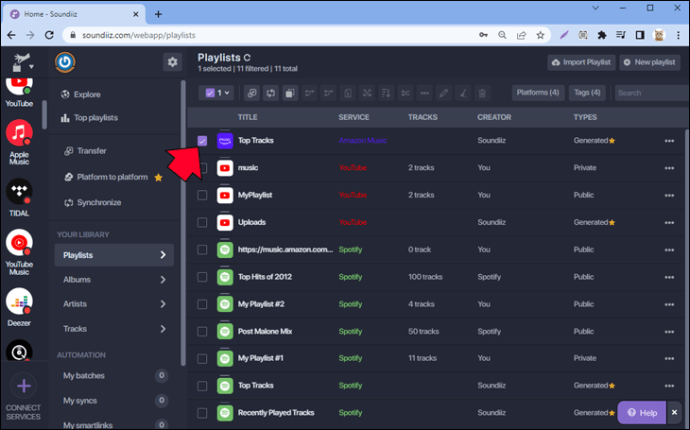Click the Connect Services plus icon

24,386
